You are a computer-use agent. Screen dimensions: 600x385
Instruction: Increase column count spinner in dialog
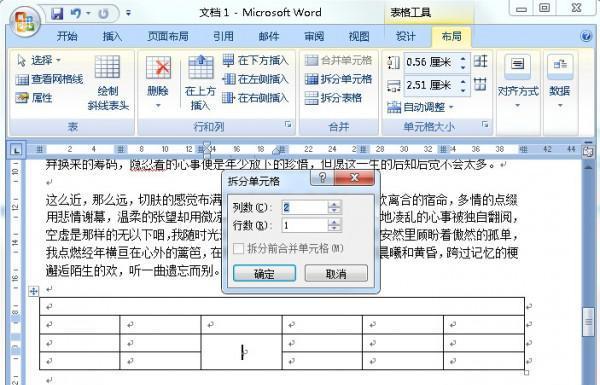tap(334, 204)
